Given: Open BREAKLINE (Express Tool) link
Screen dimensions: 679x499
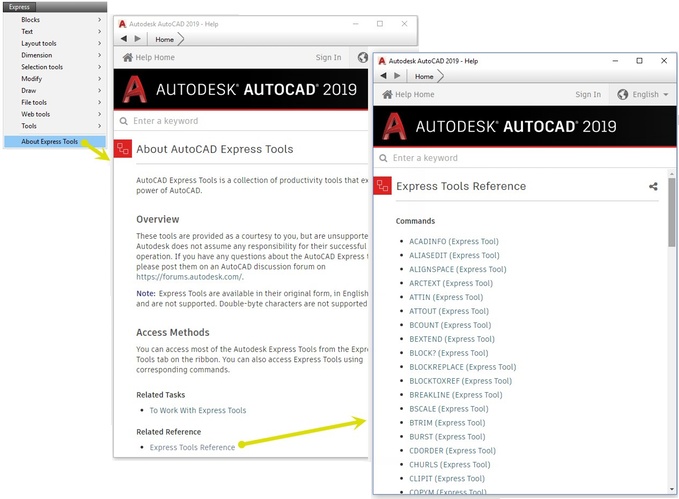Looking at the screenshot, I should coord(456,395).
